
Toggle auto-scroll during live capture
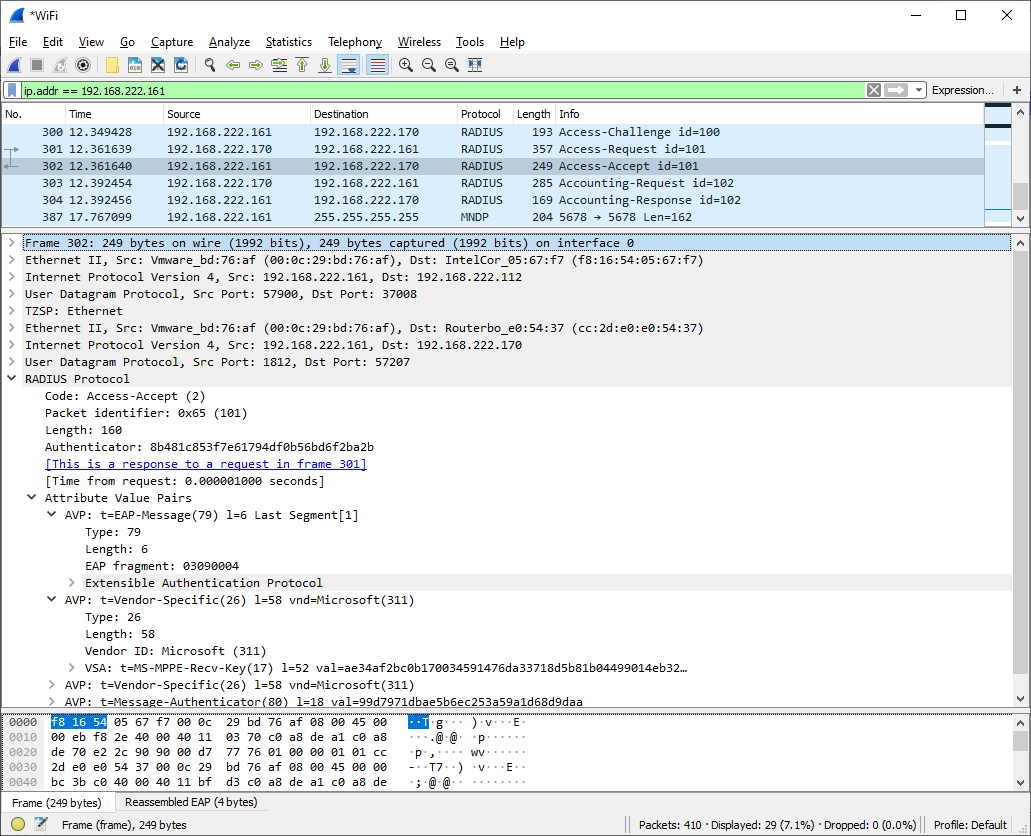tap(348, 65)
